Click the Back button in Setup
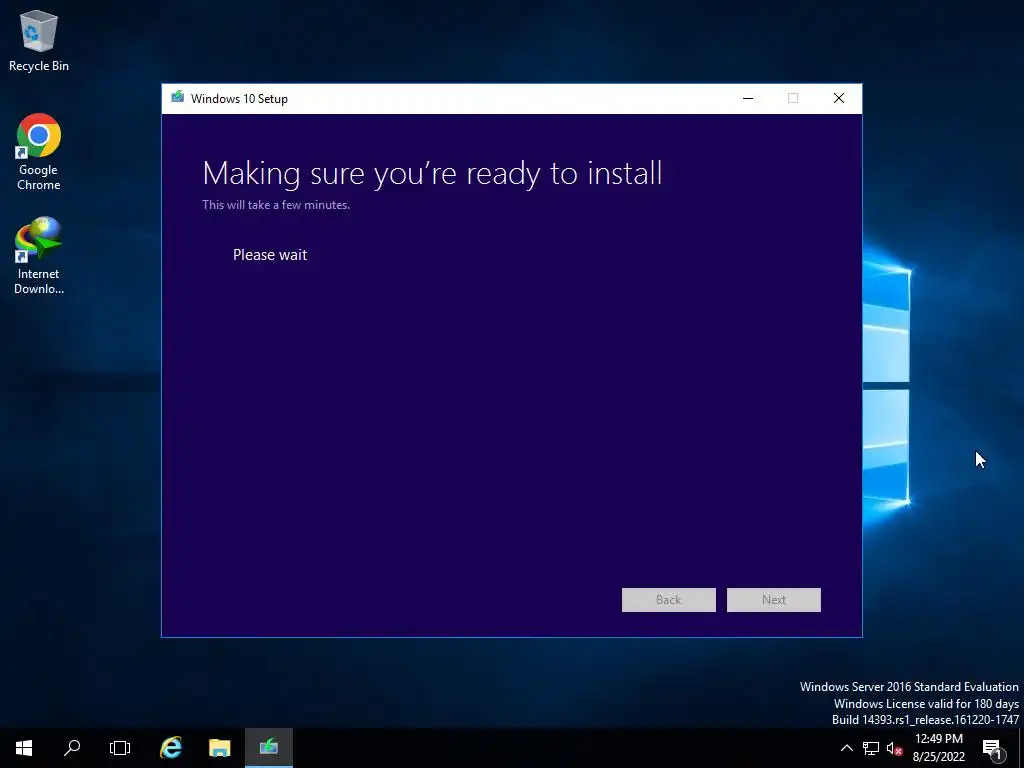This screenshot has width=1024, height=768. [668, 600]
